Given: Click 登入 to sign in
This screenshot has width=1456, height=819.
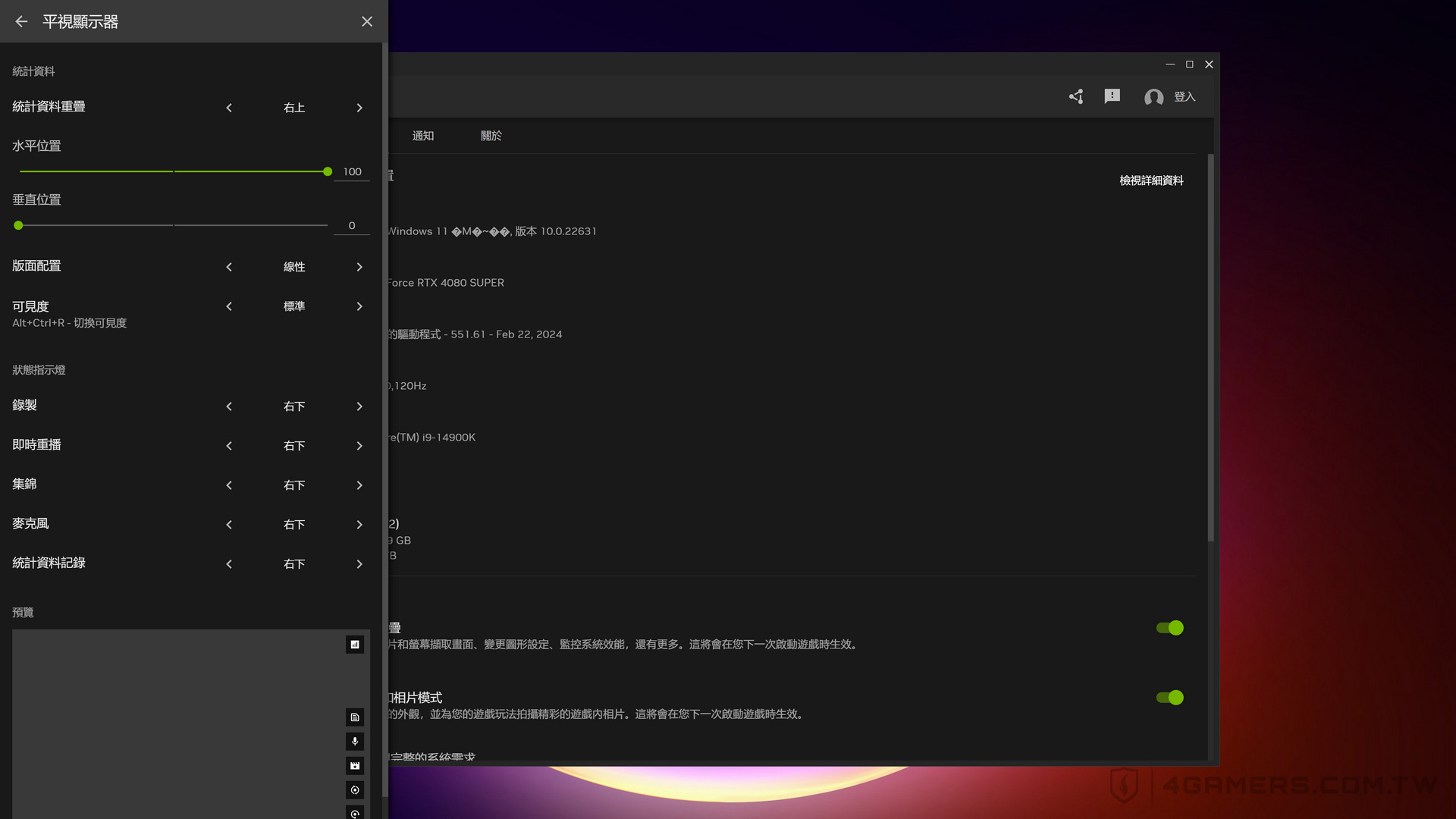Looking at the screenshot, I should (x=1185, y=97).
